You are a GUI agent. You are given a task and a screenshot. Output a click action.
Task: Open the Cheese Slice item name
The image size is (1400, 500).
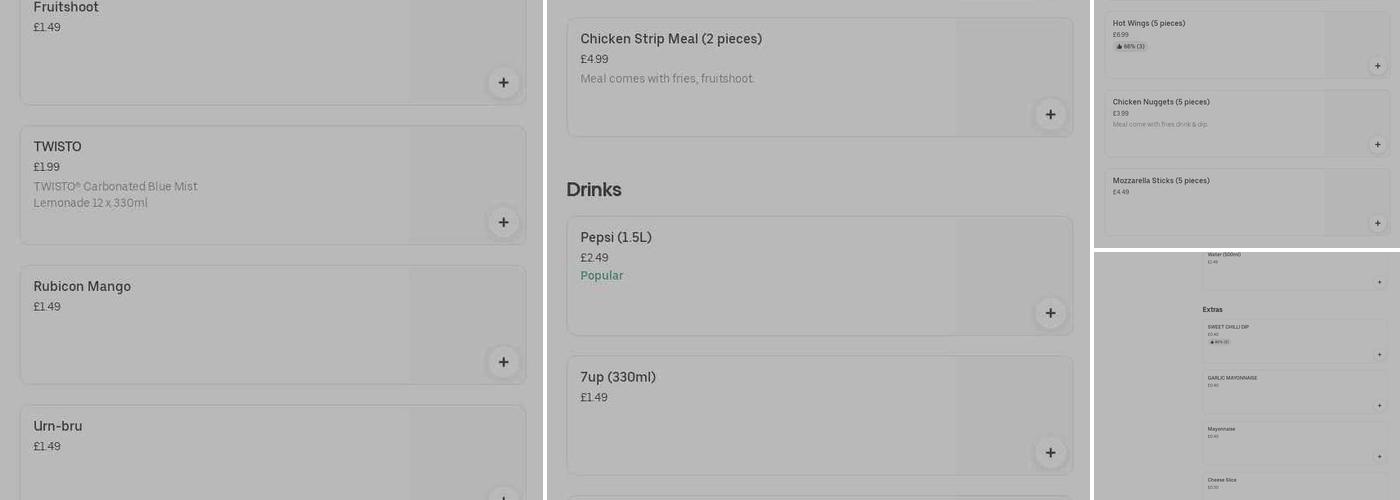pyautogui.click(x=1222, y=480)
